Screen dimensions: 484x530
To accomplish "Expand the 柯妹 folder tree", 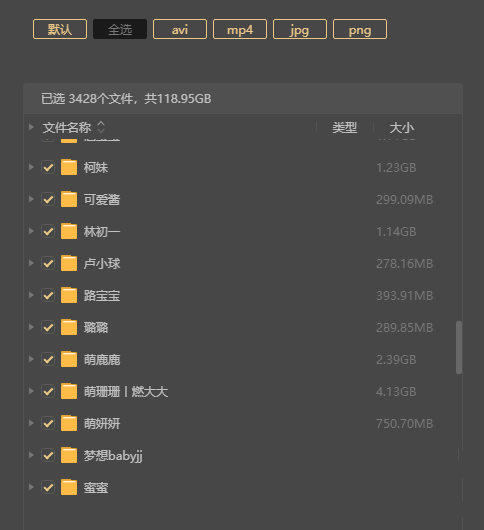I will point(31,167).
